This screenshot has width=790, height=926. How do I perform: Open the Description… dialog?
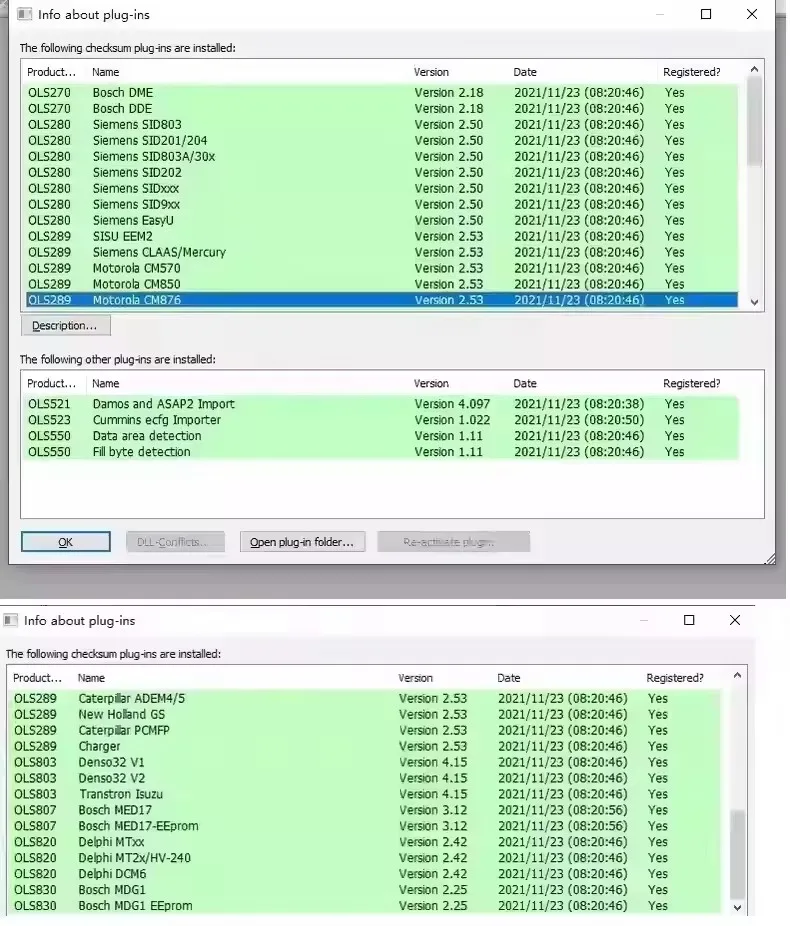[66, 325]
